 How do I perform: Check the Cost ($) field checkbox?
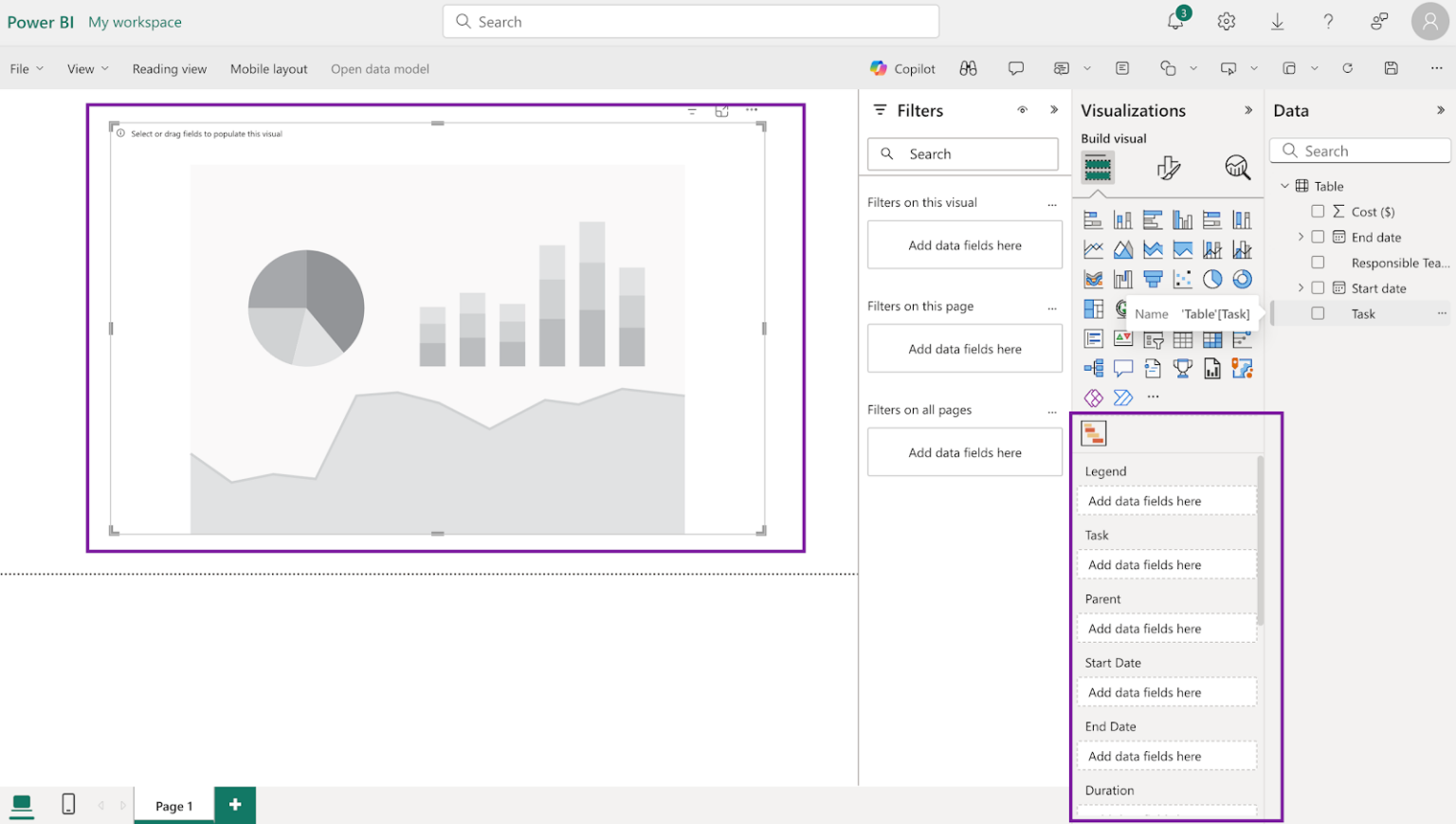coord(1318,211)
